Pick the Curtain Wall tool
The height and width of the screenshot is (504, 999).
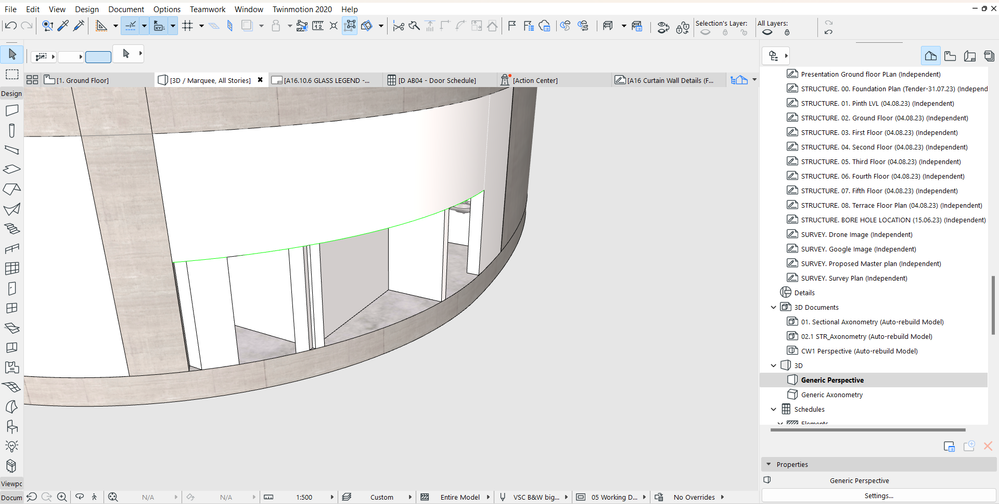pos(11,268)
